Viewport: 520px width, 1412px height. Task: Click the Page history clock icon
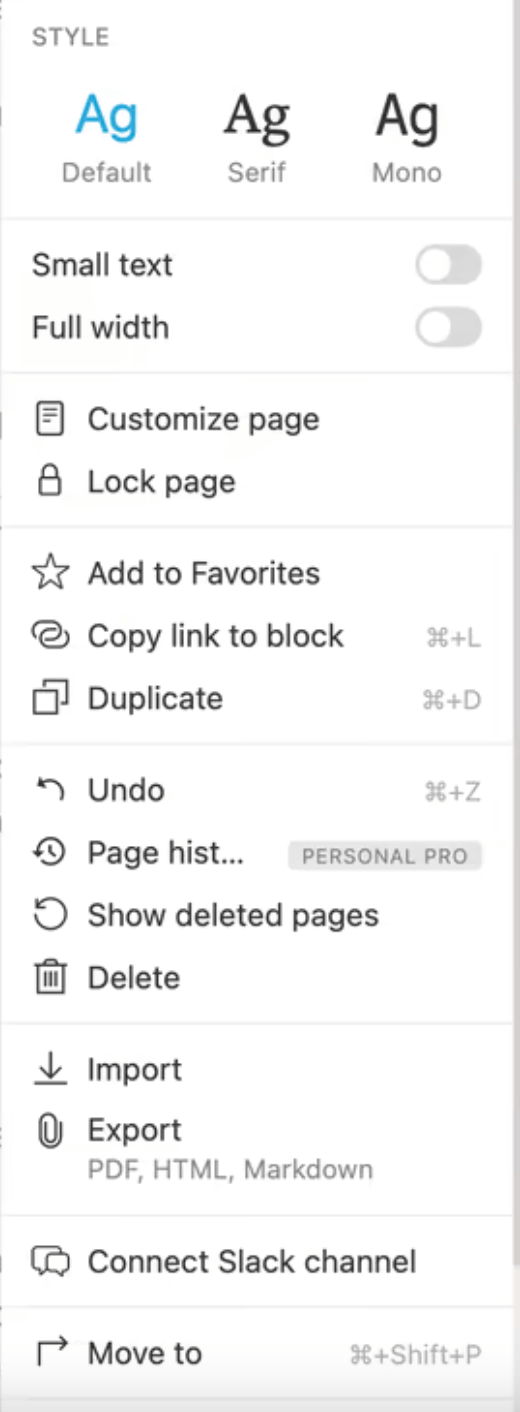[50, 852]
